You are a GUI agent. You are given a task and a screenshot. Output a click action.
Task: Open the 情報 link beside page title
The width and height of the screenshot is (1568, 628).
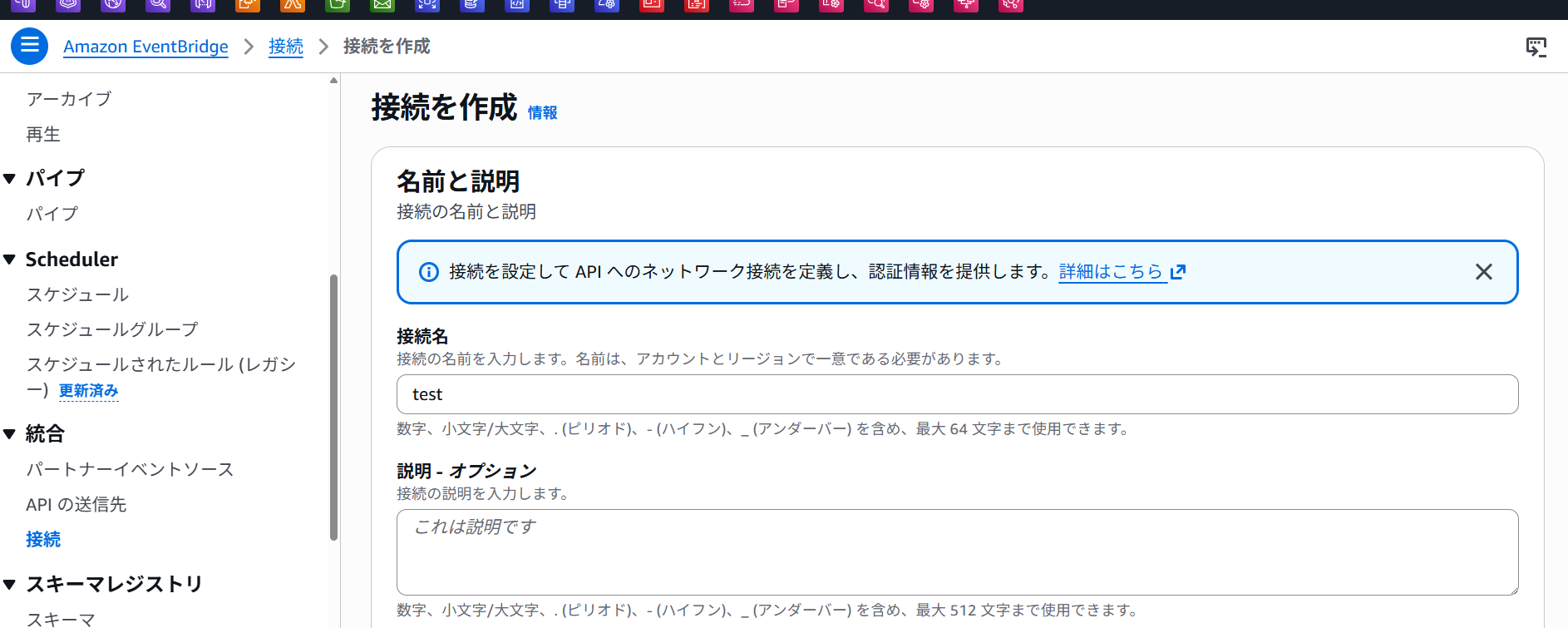[542, 112]
